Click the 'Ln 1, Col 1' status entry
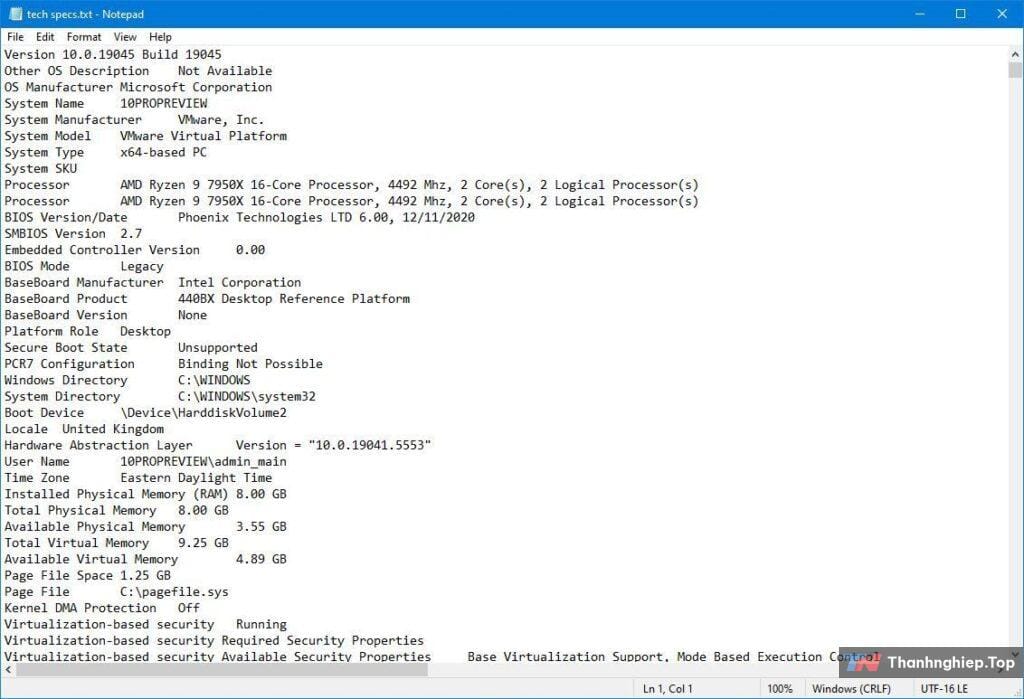This screenshot has height=699, width=1024. coord(667,689)
